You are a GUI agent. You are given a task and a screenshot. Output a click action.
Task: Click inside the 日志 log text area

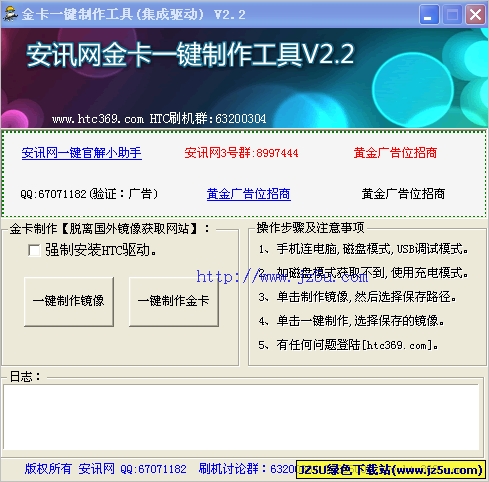click(x=241, y=417)
